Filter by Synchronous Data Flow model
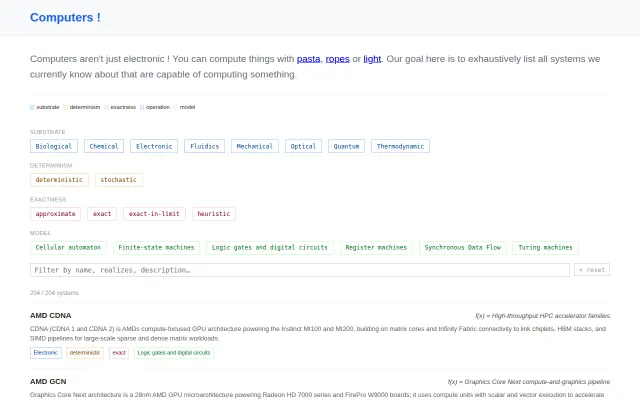The width and height of the screenshot is (640, 400). tap(463, 248)
